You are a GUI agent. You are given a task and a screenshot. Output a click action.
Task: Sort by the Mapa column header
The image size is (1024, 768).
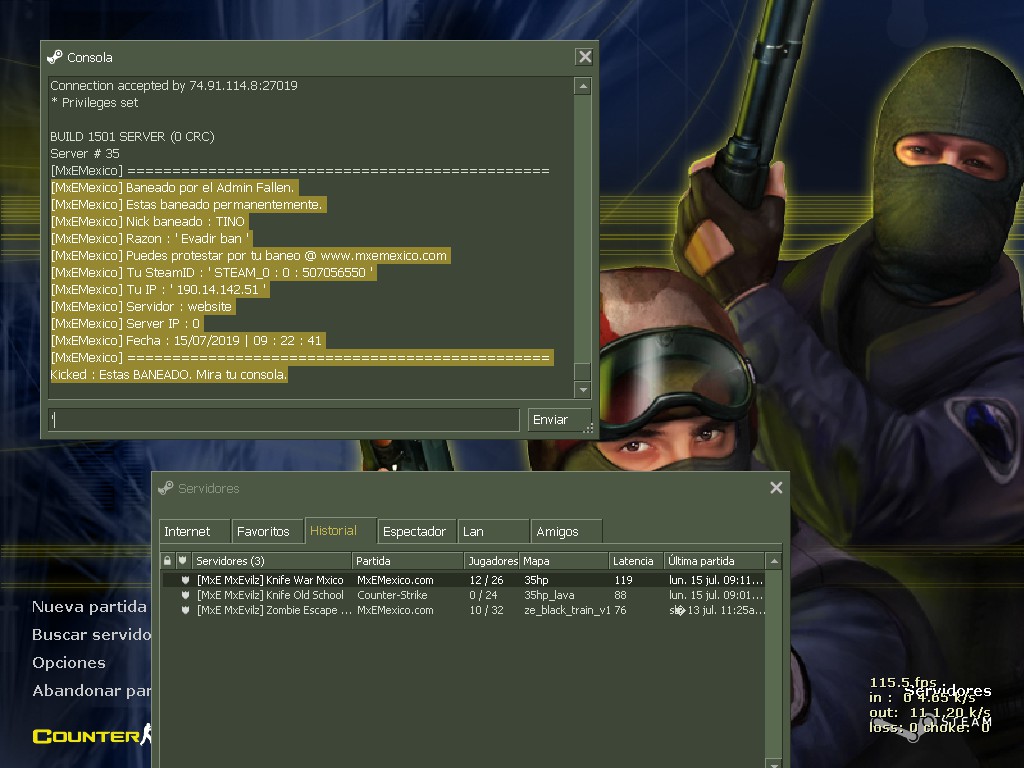[x=564, y=561]
